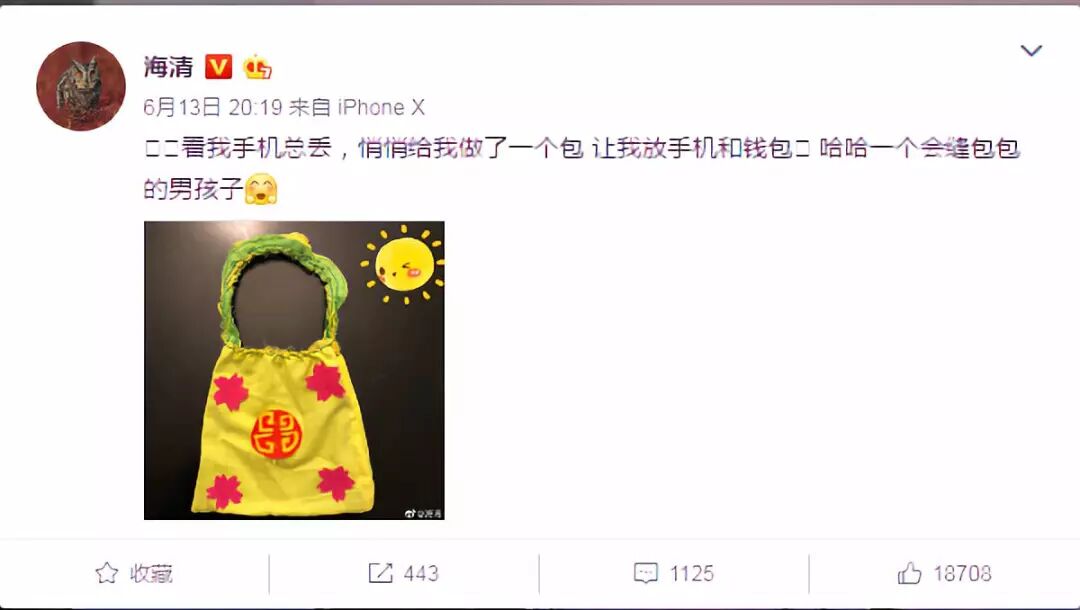
Task: Click the laughing emoji in the post text
Action: coord(261,189)
